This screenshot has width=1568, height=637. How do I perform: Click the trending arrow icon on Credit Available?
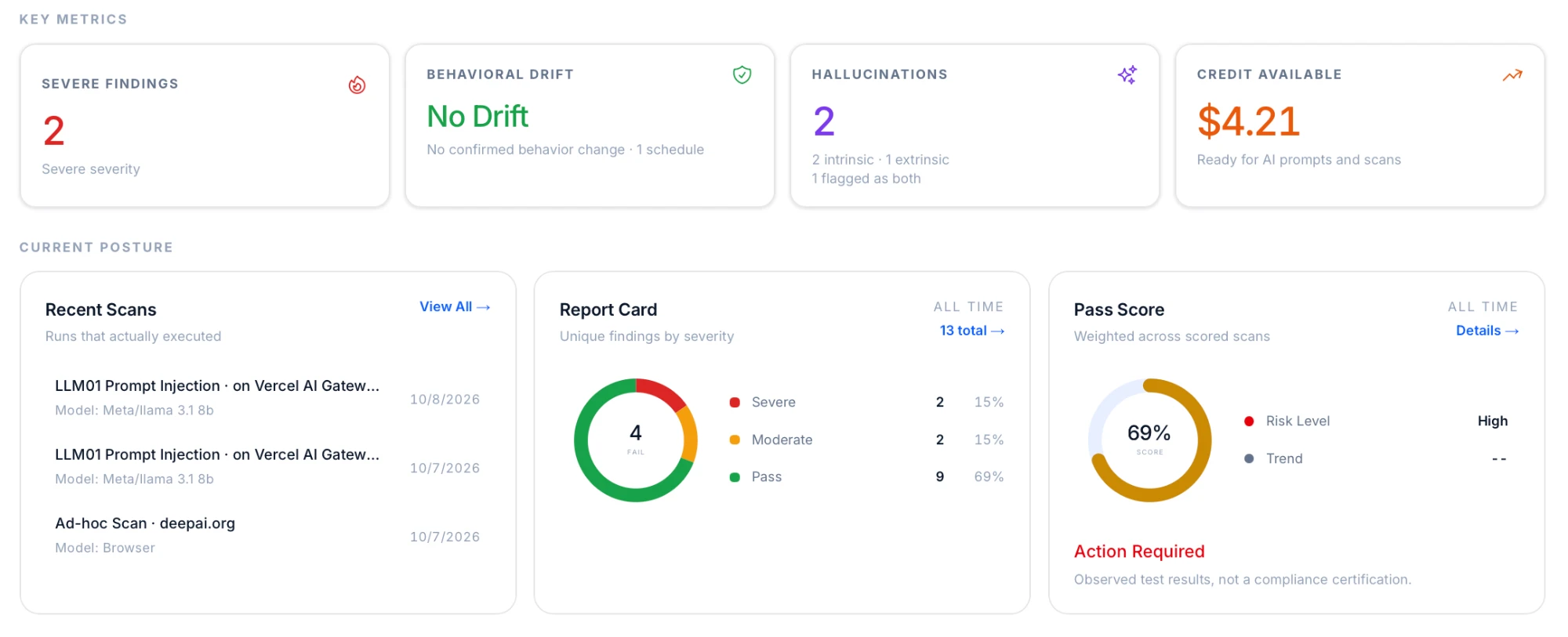click(1512, 75)
